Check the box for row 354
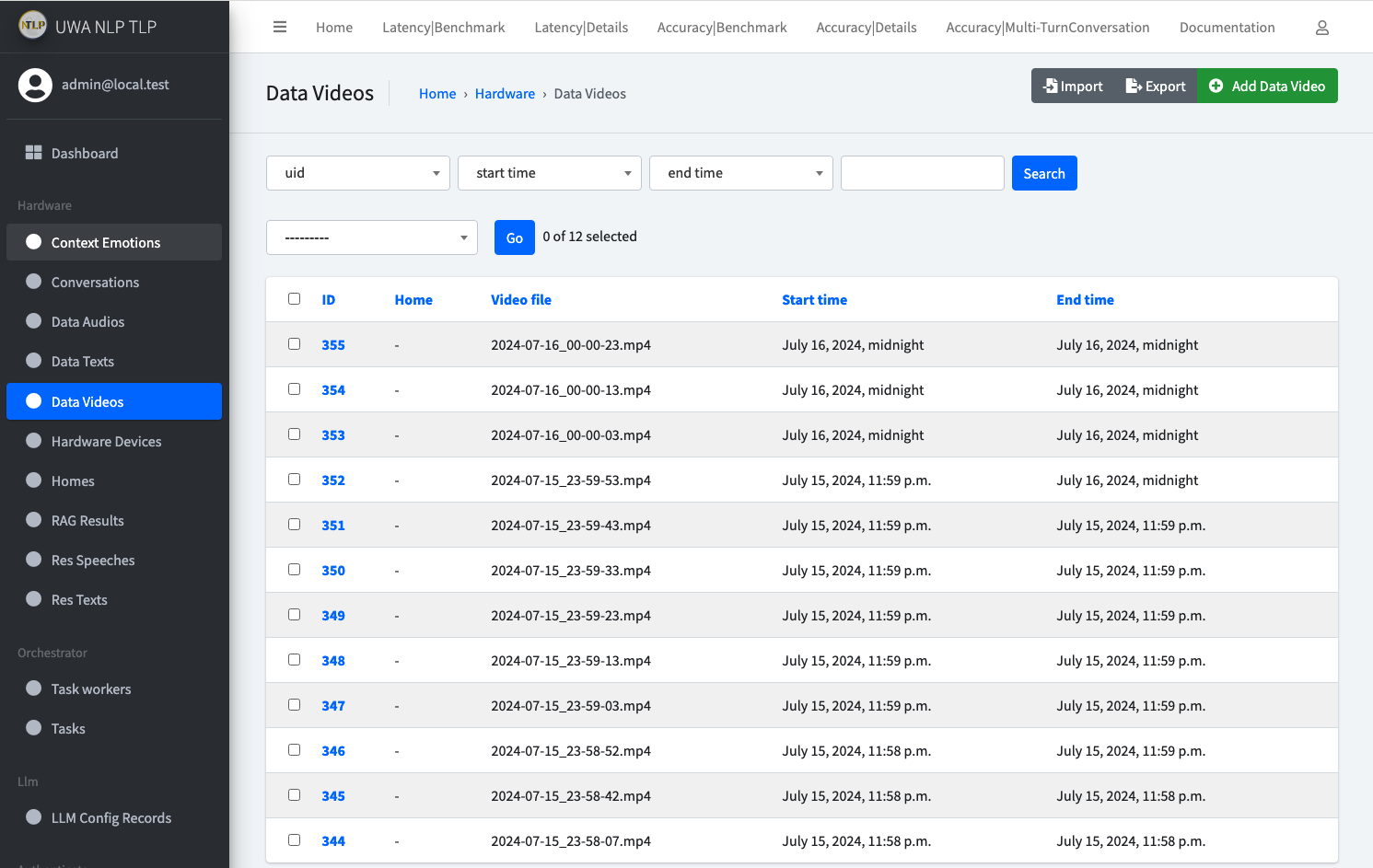This screenshot has height=868, width=1373. [x=294, y=389]
